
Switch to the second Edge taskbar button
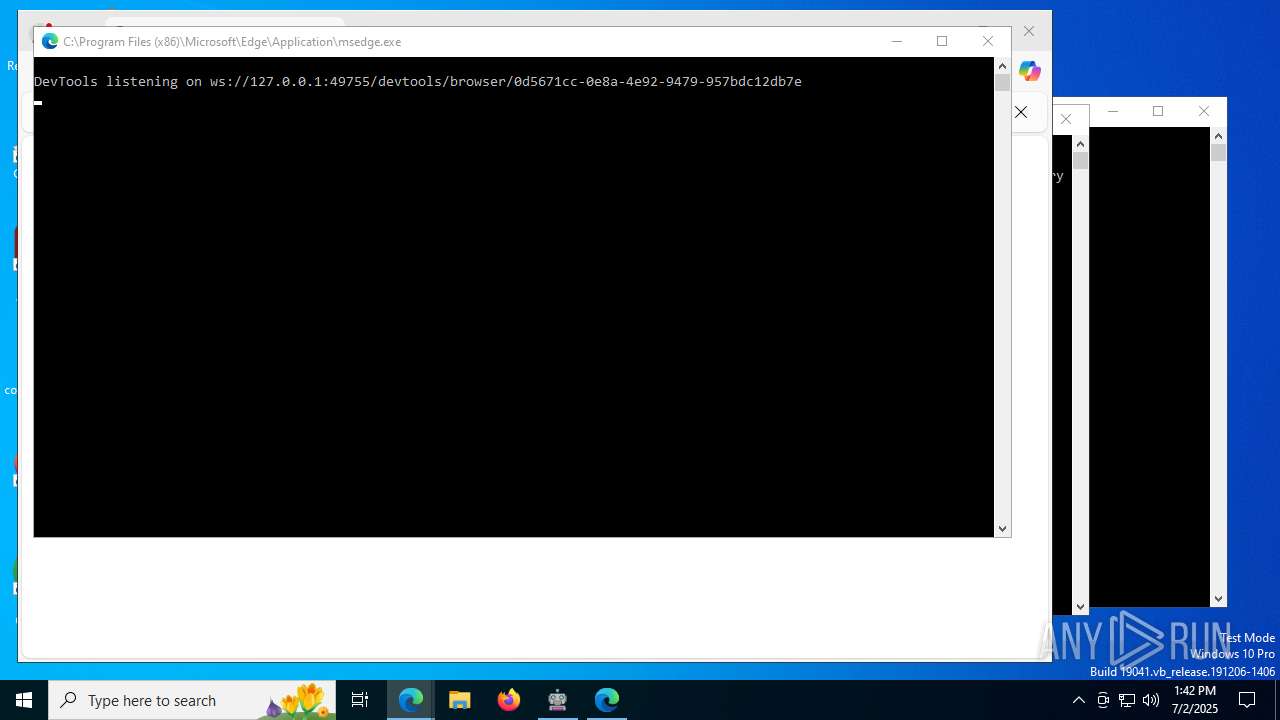point(607,700)
